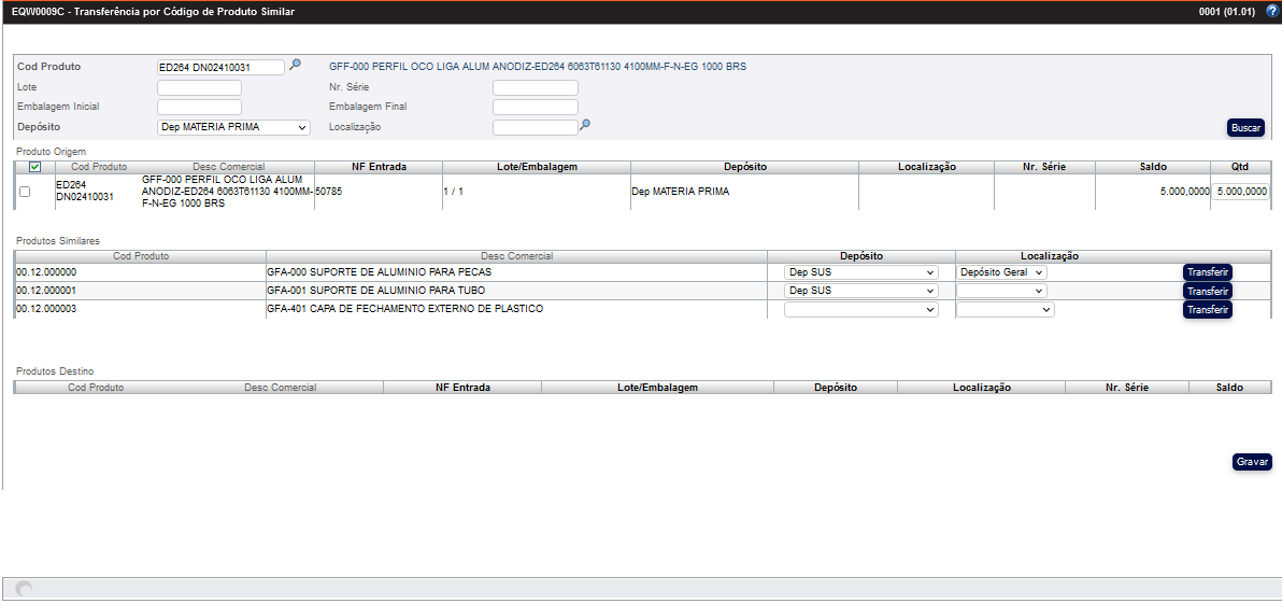Click the Embalagem Final input field

click(535, 107)
